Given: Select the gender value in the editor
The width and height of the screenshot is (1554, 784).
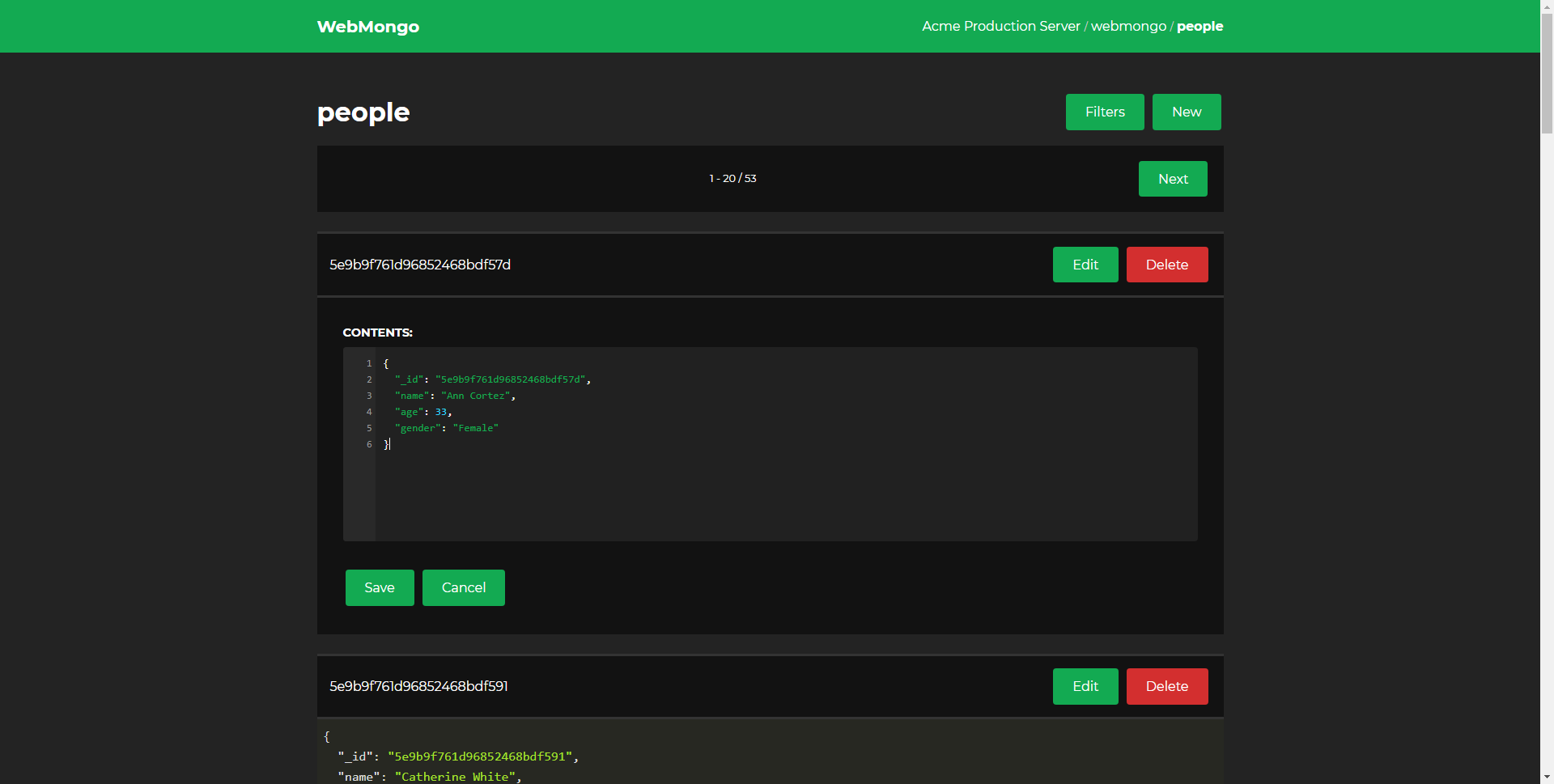Looking at the screenshot, I should [476, 428].
